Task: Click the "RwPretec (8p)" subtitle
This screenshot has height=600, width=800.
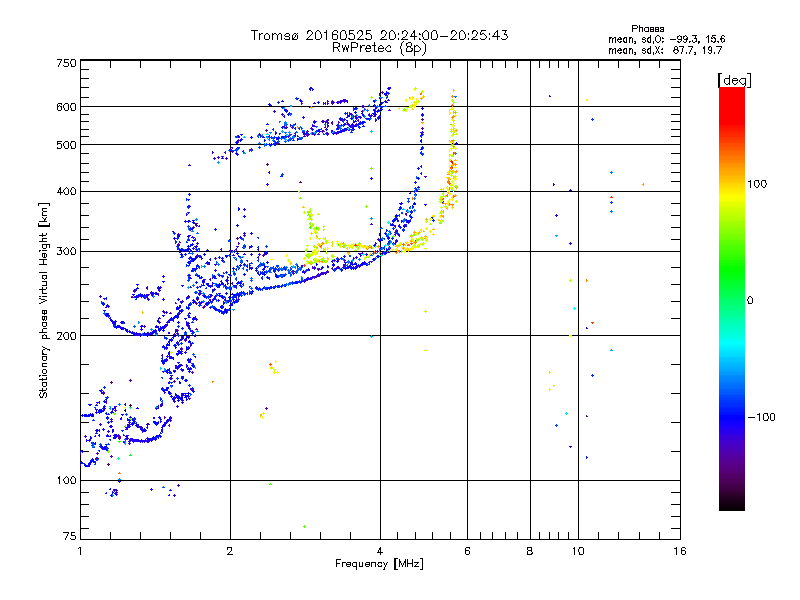Action: 379,48
